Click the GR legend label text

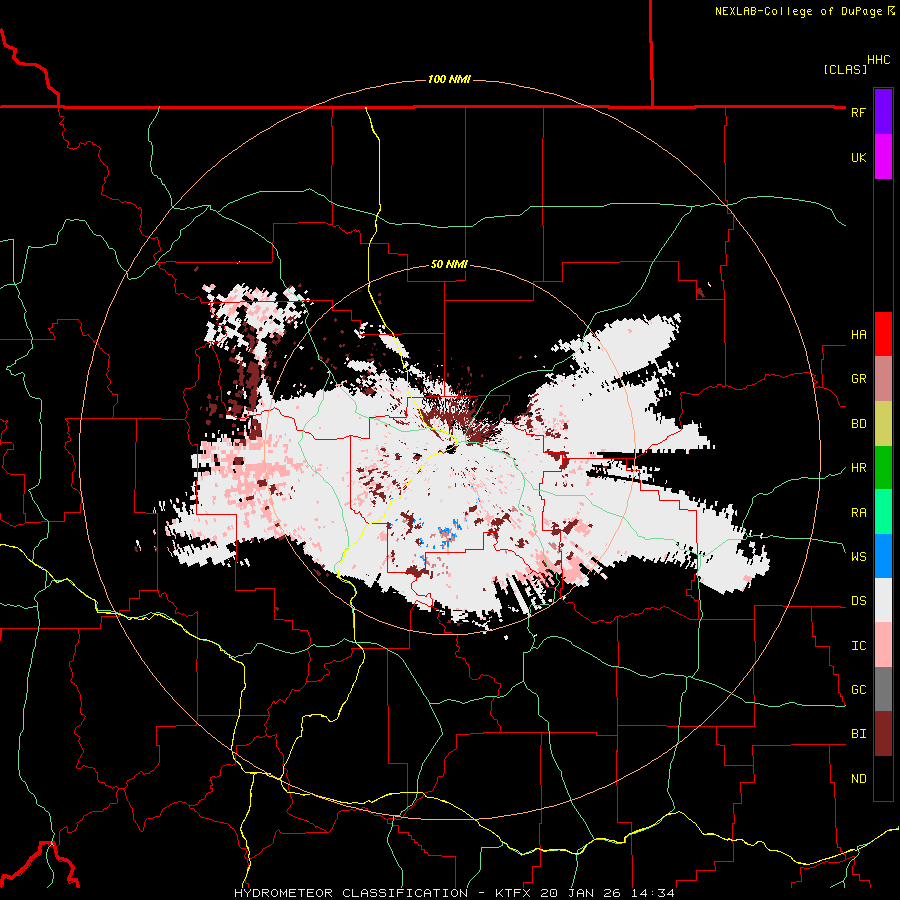coord(858,379)
